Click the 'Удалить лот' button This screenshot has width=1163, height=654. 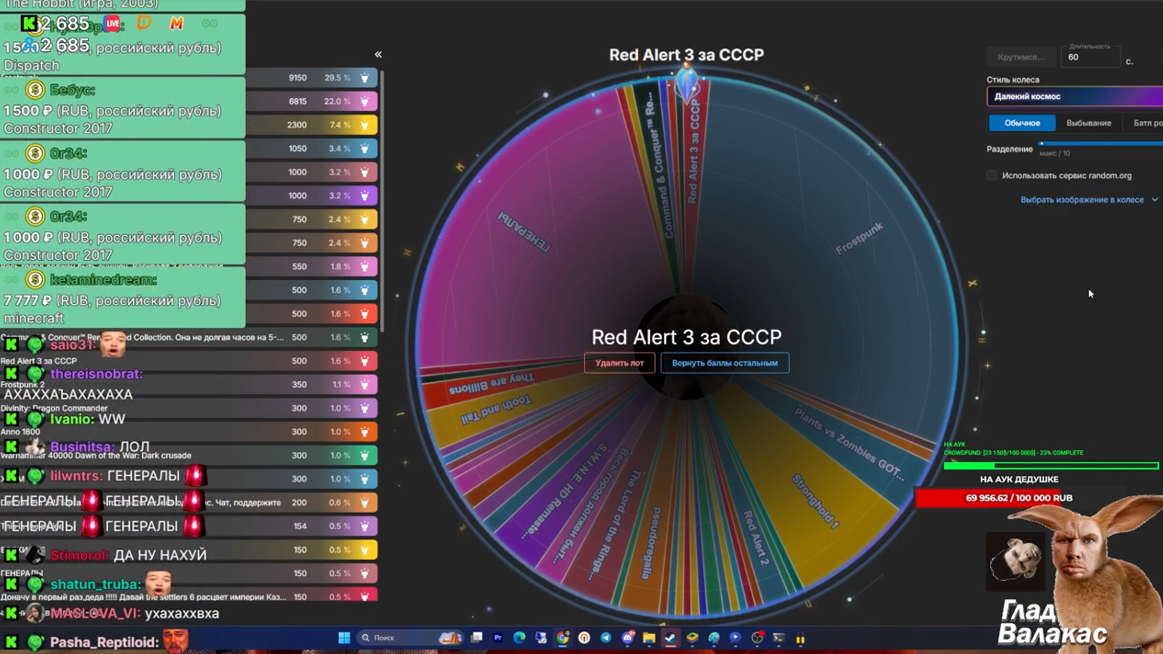(619, 363)
